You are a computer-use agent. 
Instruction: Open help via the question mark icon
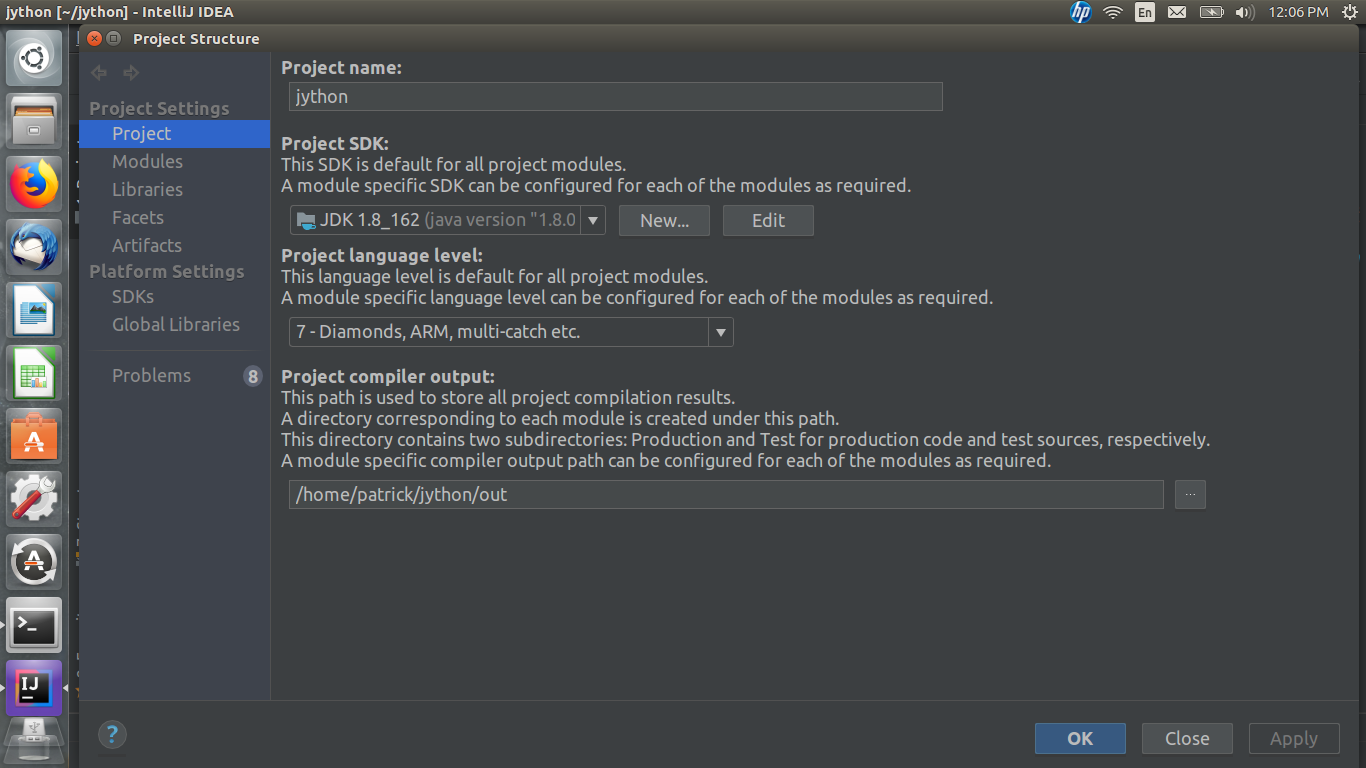(x=112, y=734)
